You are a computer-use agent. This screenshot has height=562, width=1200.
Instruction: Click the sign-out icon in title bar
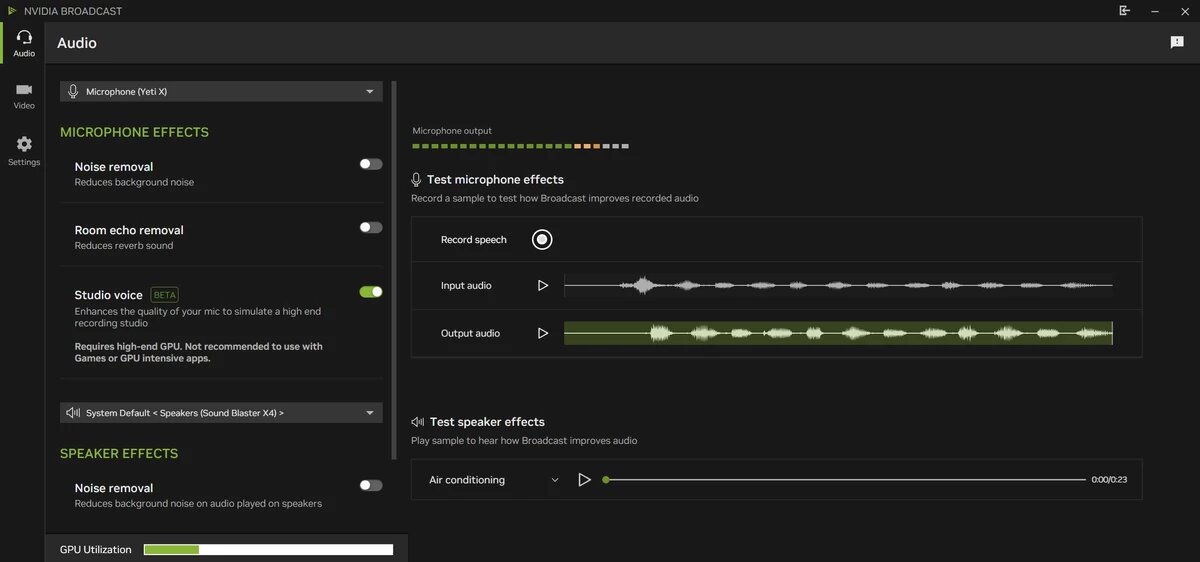[x=1125, y=10]
